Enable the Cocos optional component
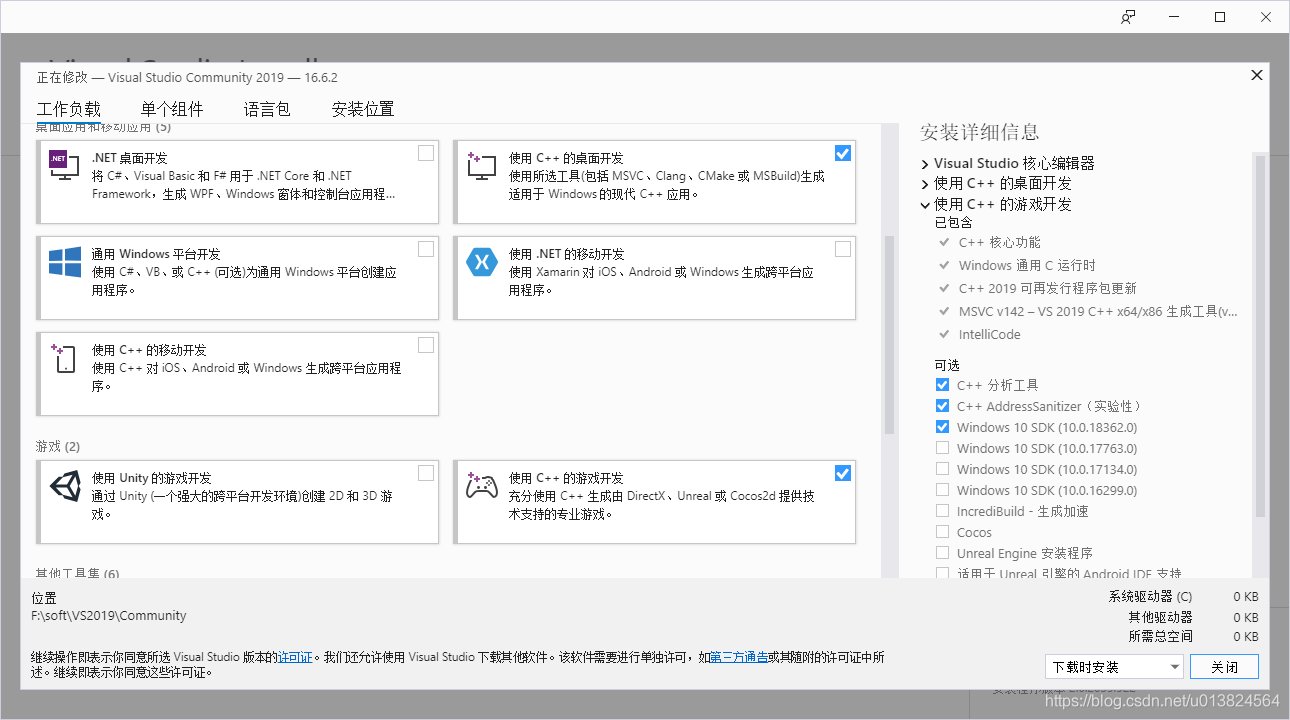Image resolution: width=1290 pixels, height=720 pixels. [x=942, y=532]
